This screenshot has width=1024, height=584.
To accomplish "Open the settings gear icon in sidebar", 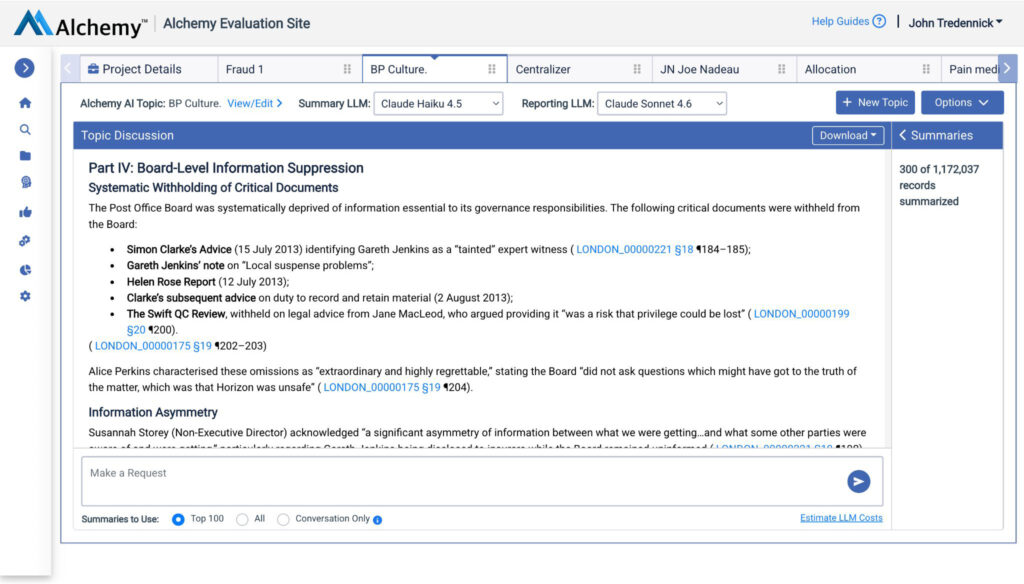I will [x=25, y=296].
